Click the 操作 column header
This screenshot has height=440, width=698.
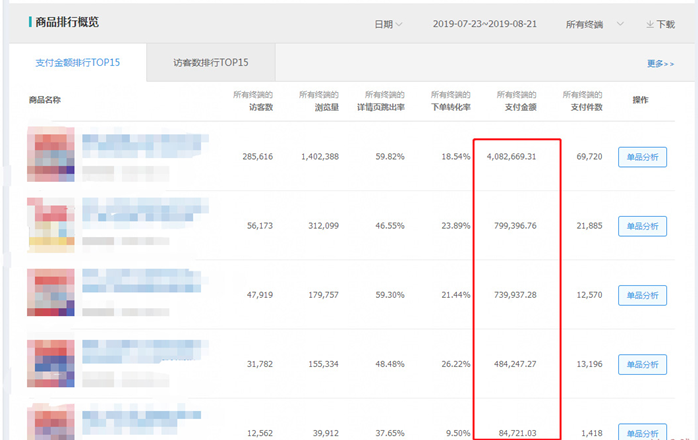[640, 100]
